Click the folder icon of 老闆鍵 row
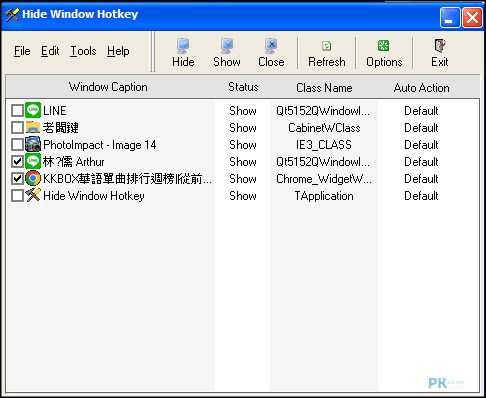486x398 pixels. (x=33, y=127)
